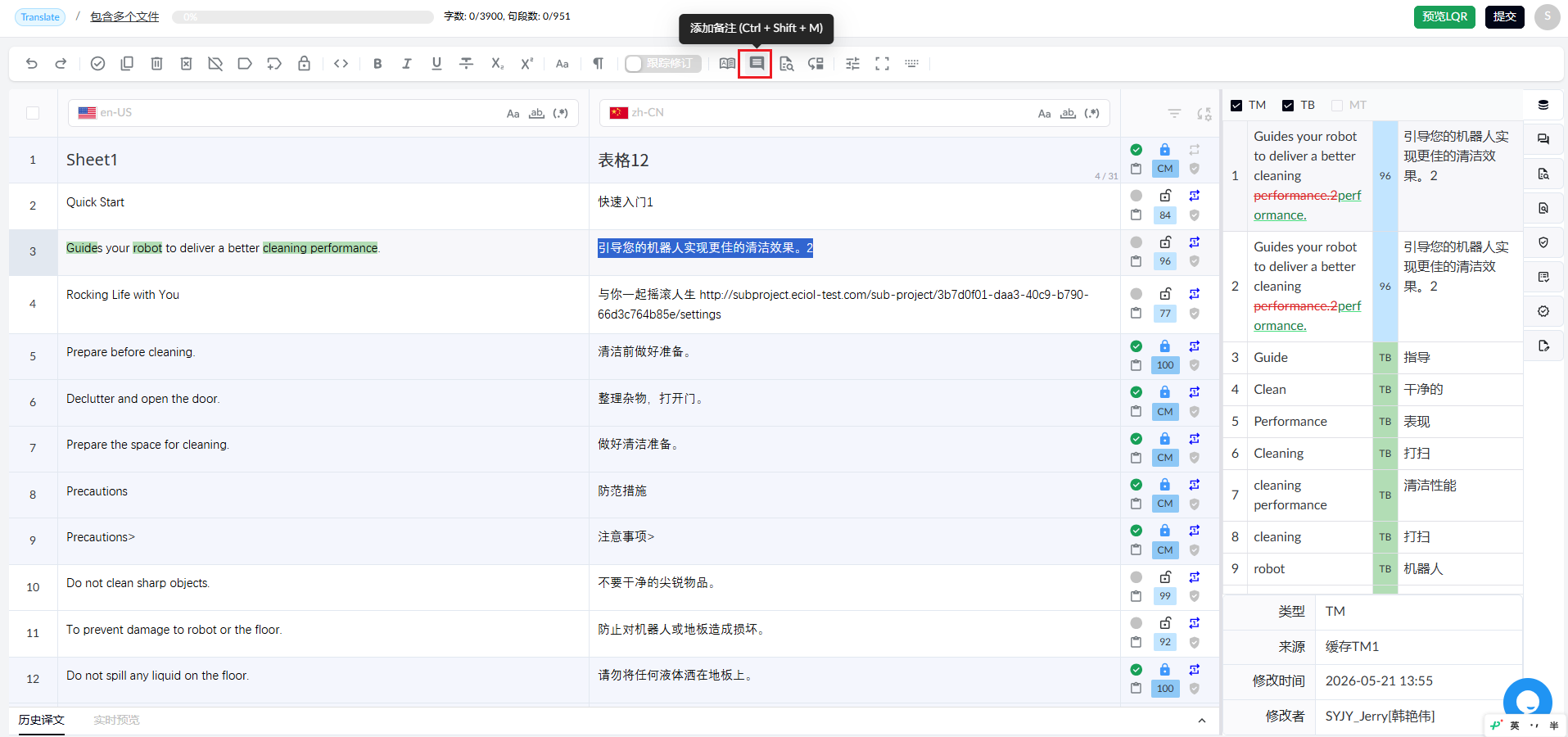Click the Translate badge

40,16
